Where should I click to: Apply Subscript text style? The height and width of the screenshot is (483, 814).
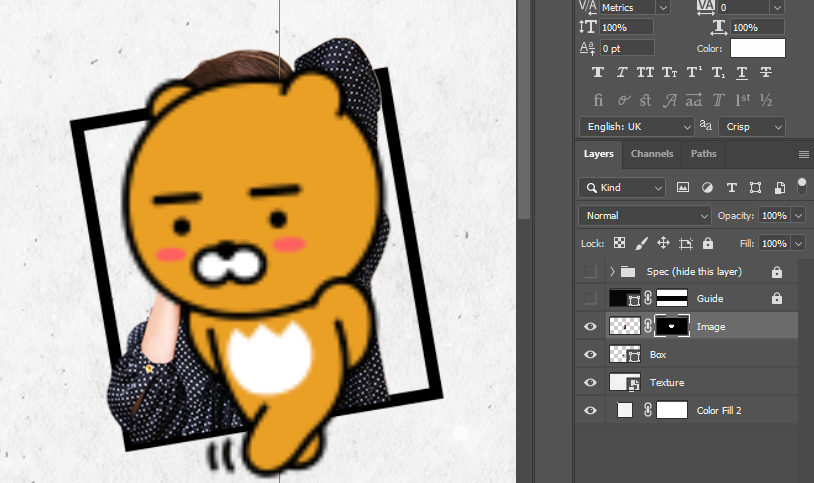coord(718,73)
